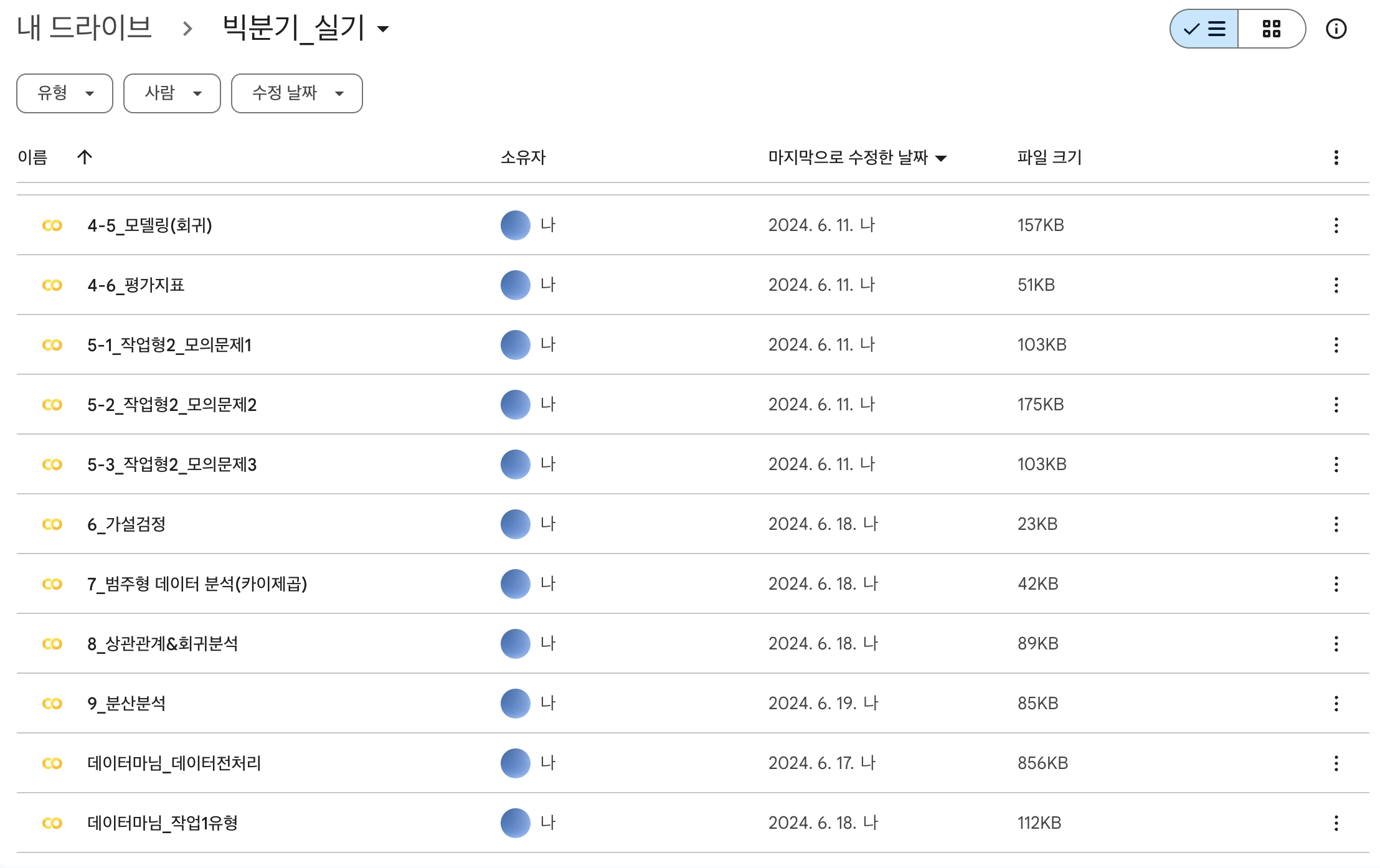Select list layout view toggle
This screenshot has width=1380, height=868.
pos(1204,29)
